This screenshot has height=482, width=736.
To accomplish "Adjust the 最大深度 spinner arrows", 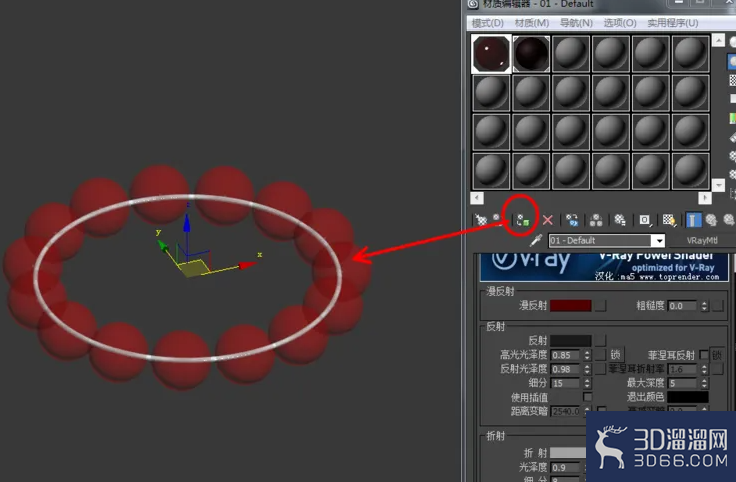I will tap(704, 383).
